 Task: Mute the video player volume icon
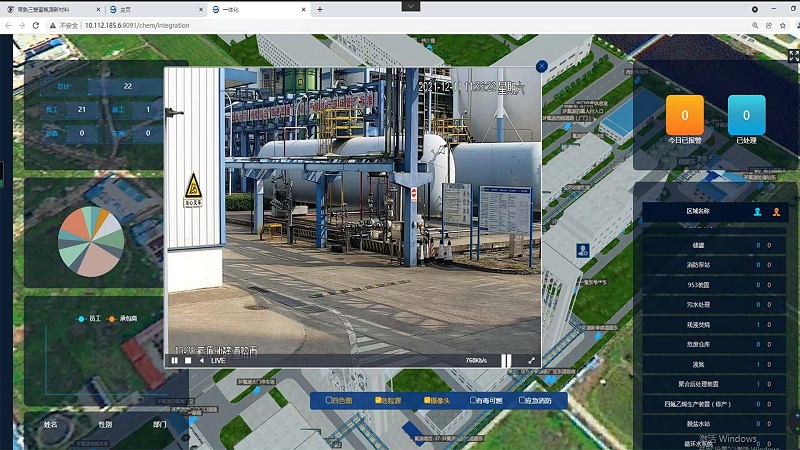(x=201, y=361)
